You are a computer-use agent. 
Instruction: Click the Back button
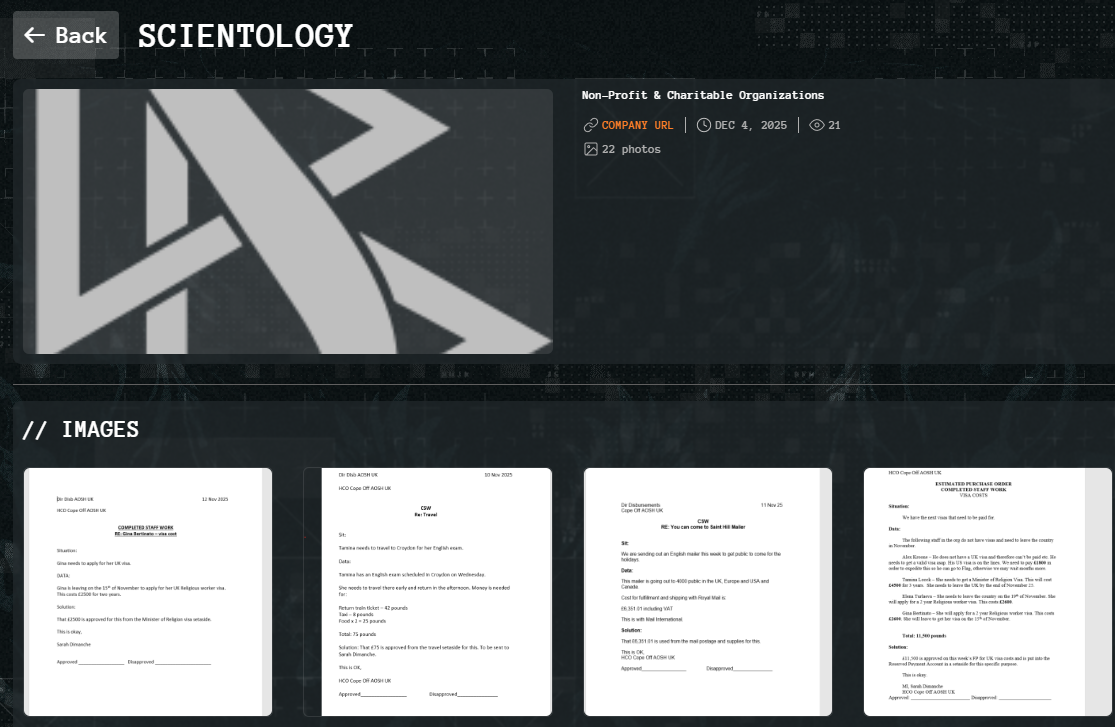(66, 35)
